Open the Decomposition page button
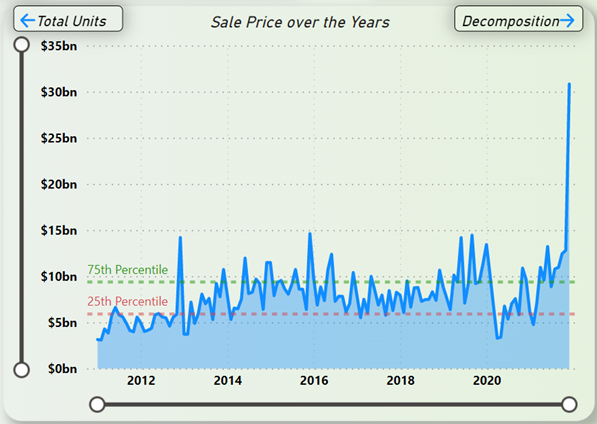597x424 pixels. point(519,19)
